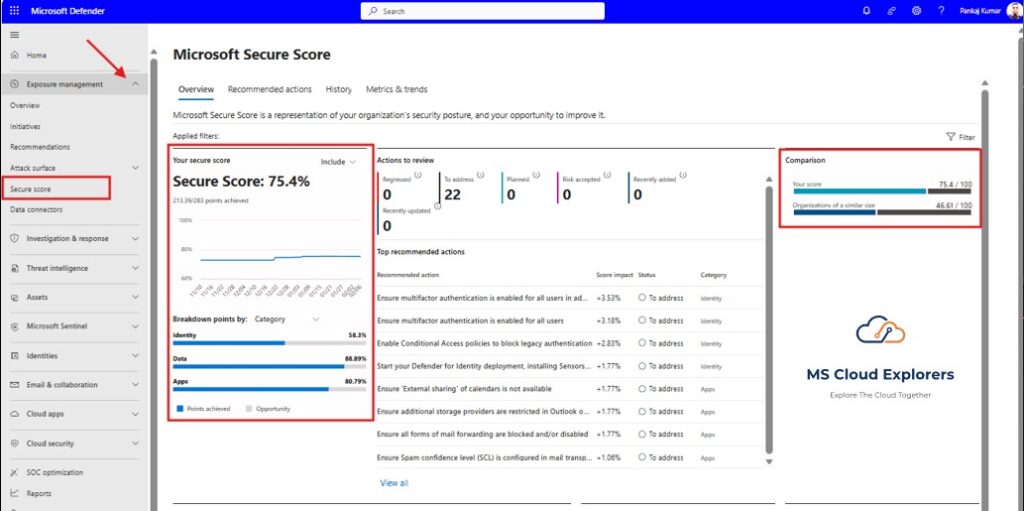Click the Identity 58.3% progress bar
The height and width of the screenshot is (511, 1024).
tap(269, 342)
